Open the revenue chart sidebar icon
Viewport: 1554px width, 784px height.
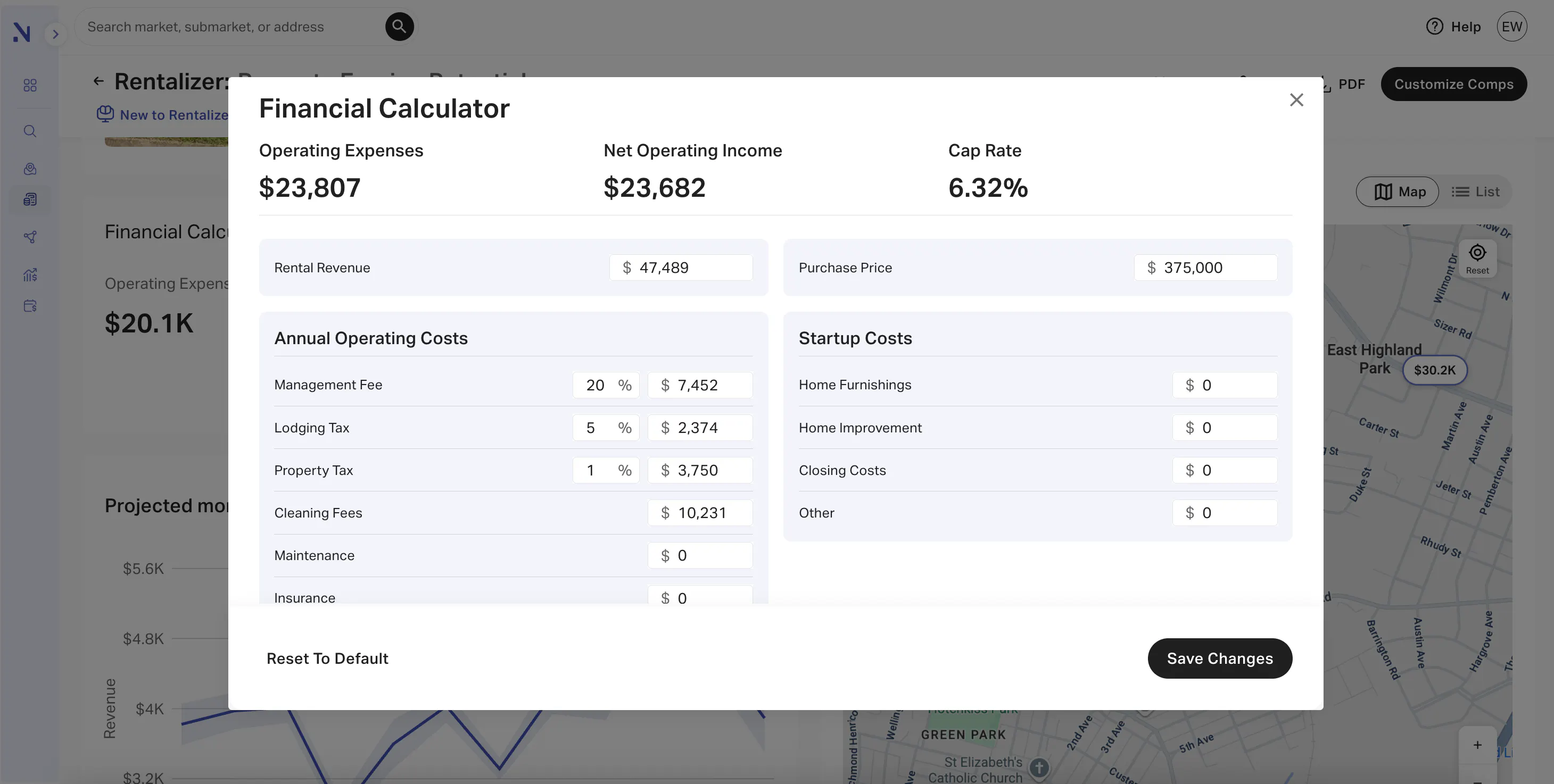tap(30, 275)
